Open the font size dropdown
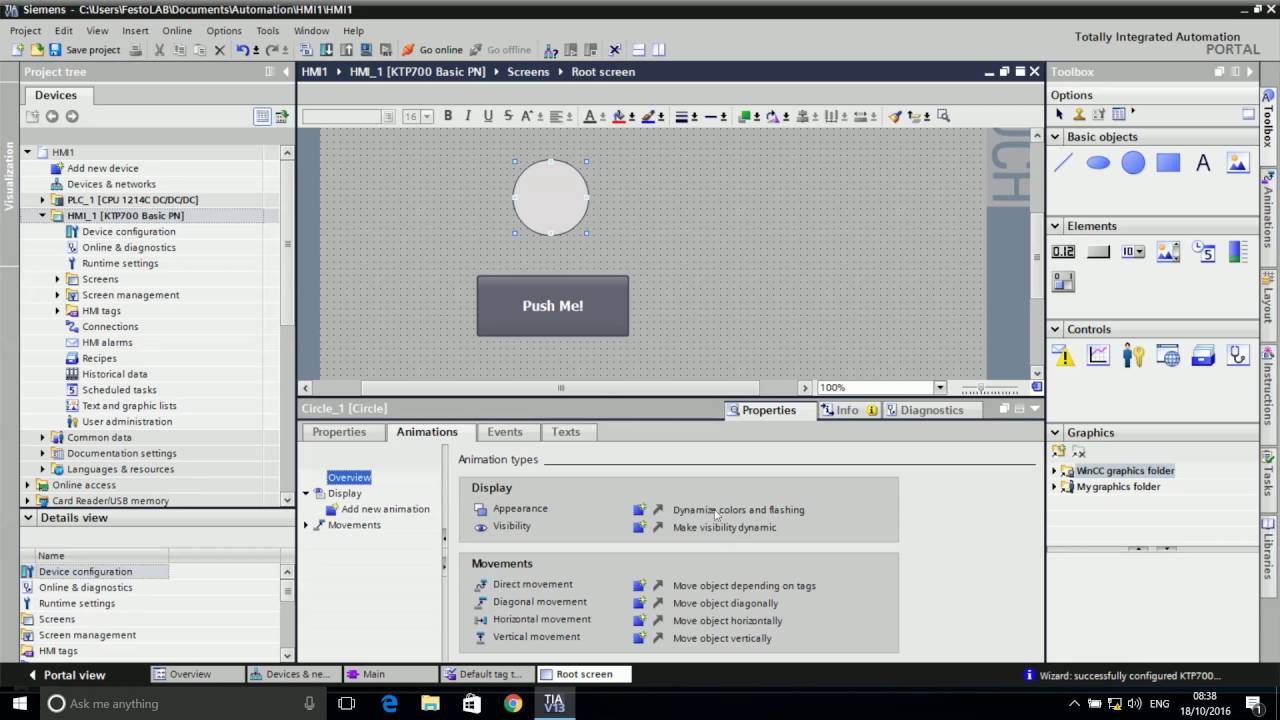The height and width of the screenshot is (720, 1280). (427, 117)
